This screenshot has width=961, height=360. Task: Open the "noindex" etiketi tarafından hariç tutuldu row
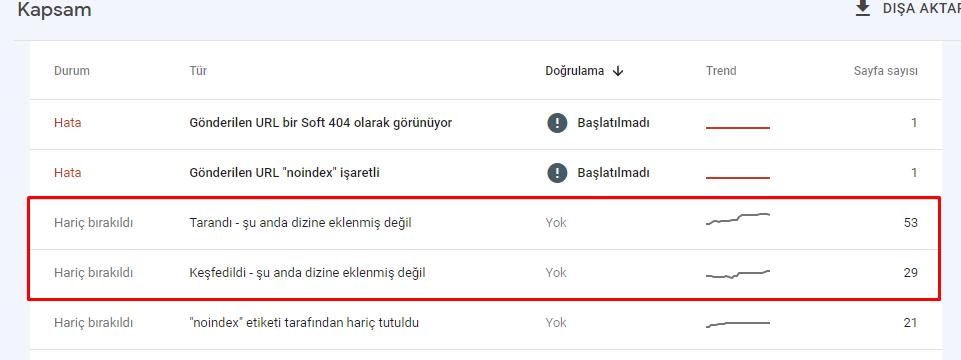pos(485,323)
